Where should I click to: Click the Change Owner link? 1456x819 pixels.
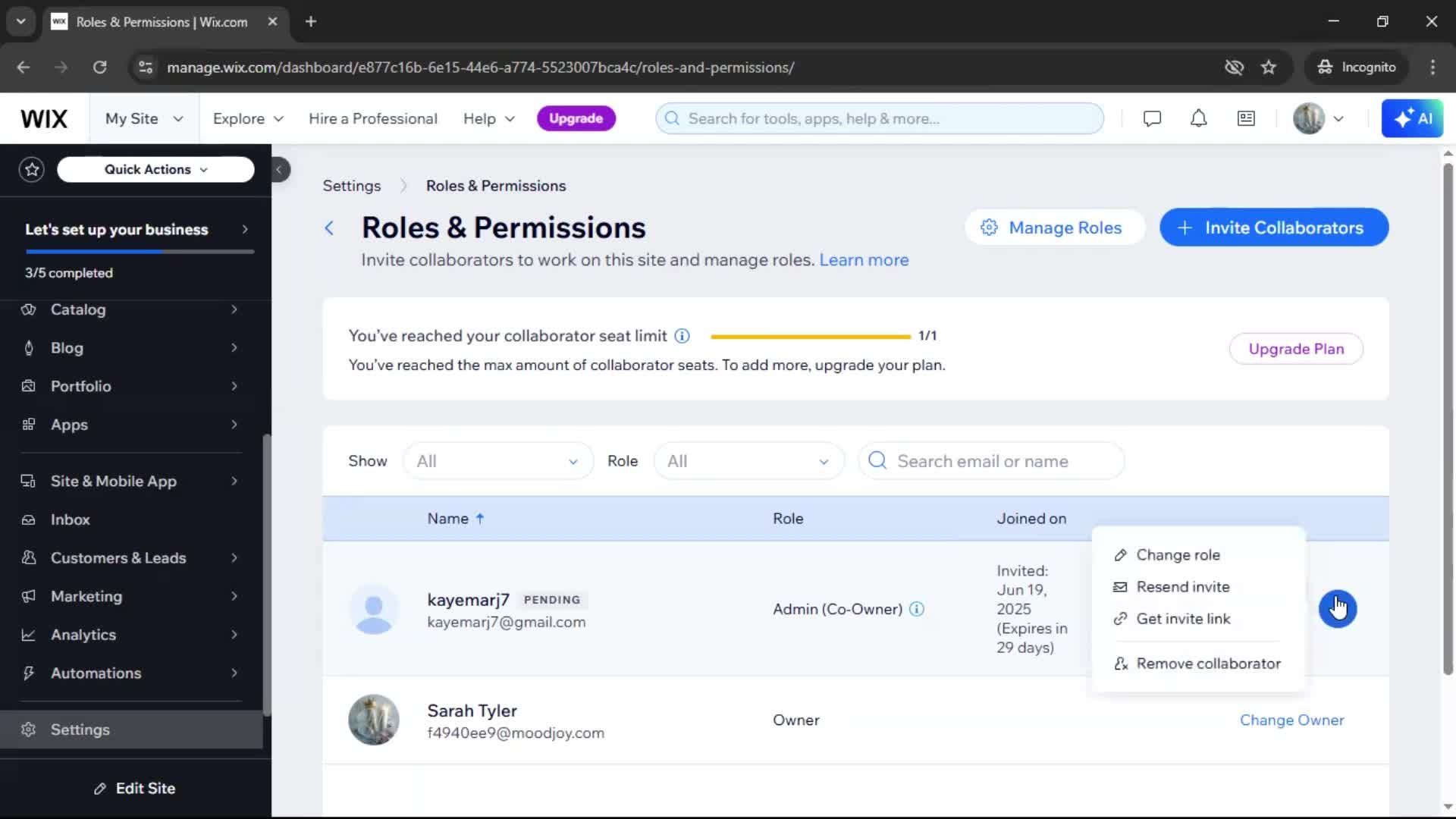tap(1291, 720)
